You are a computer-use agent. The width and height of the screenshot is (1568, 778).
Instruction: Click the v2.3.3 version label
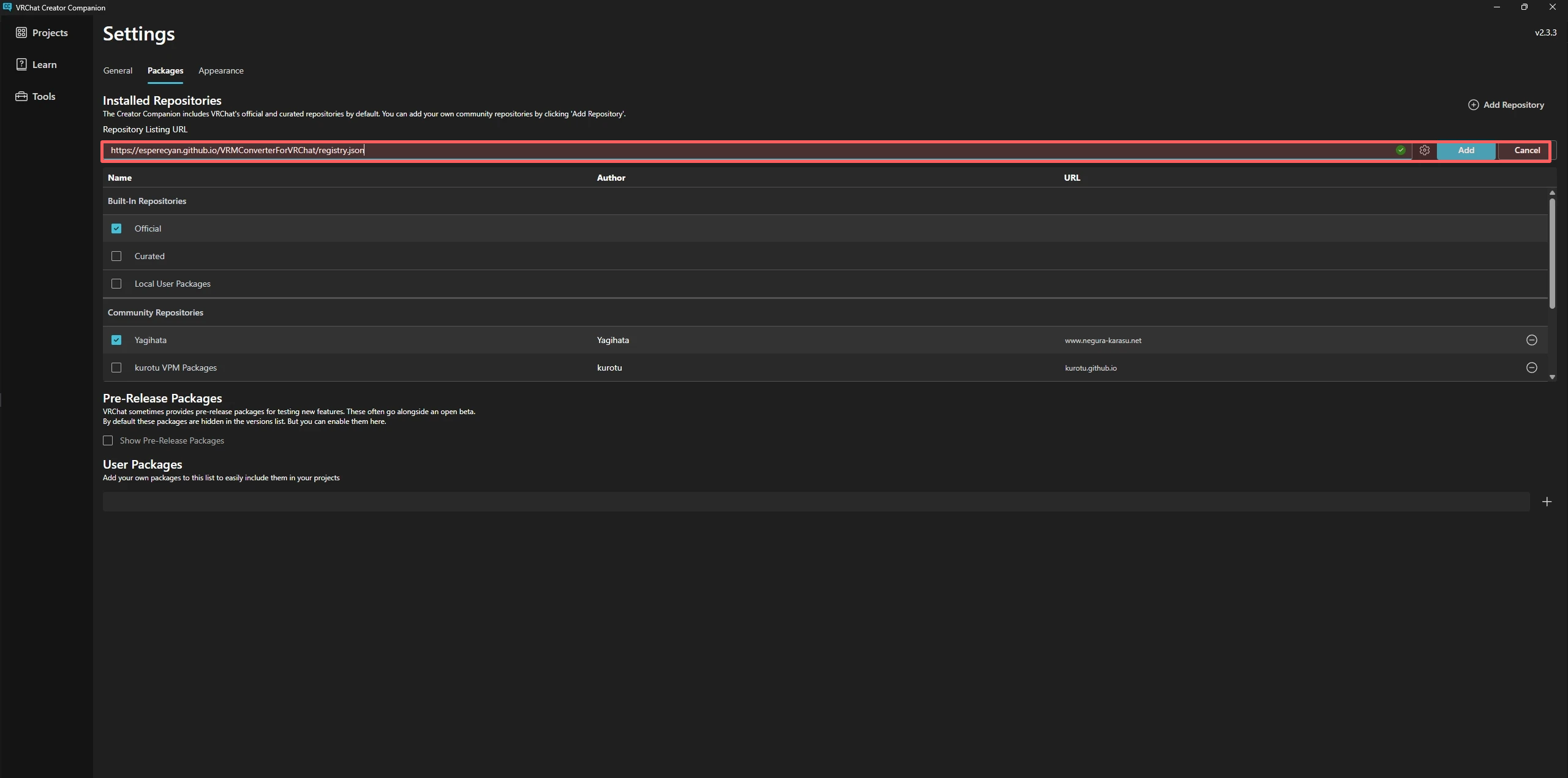point(1545,32)
